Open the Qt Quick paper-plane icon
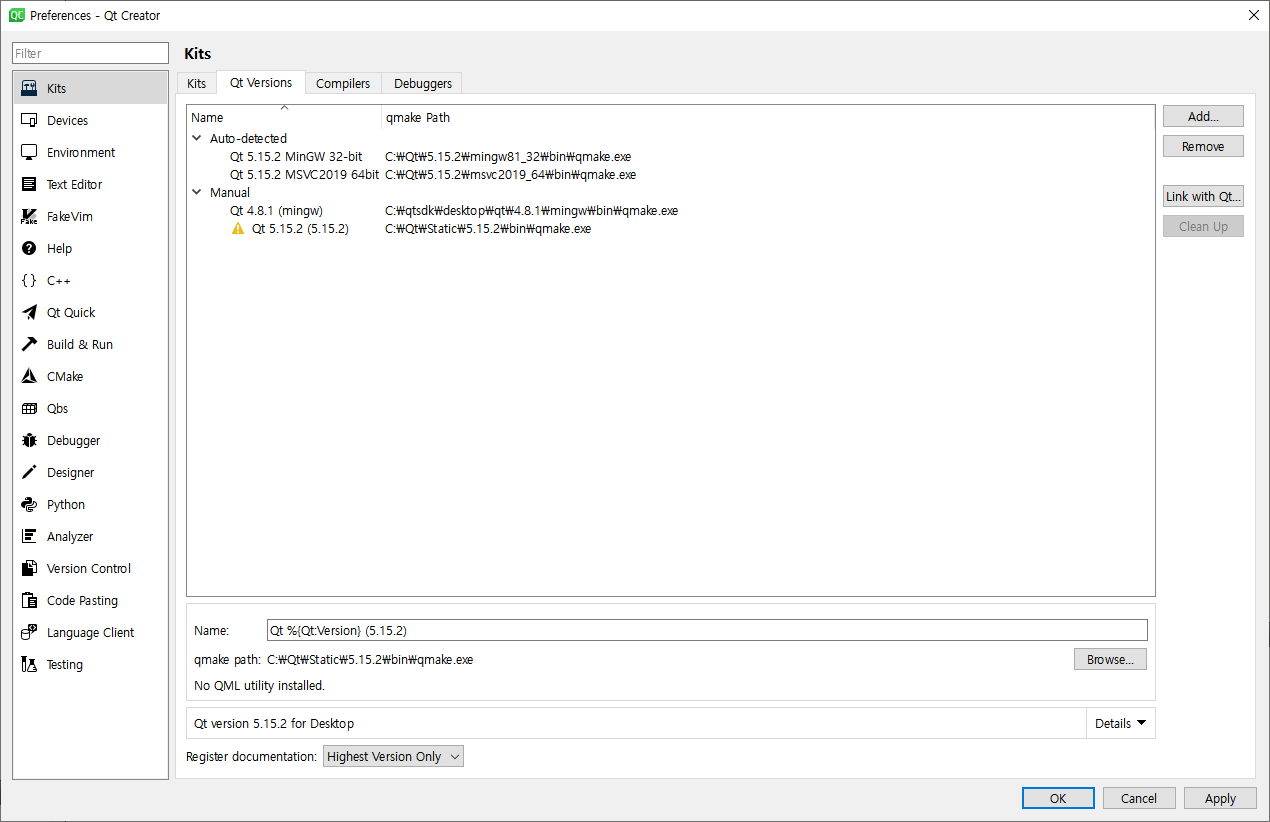 tap(29, 312)
